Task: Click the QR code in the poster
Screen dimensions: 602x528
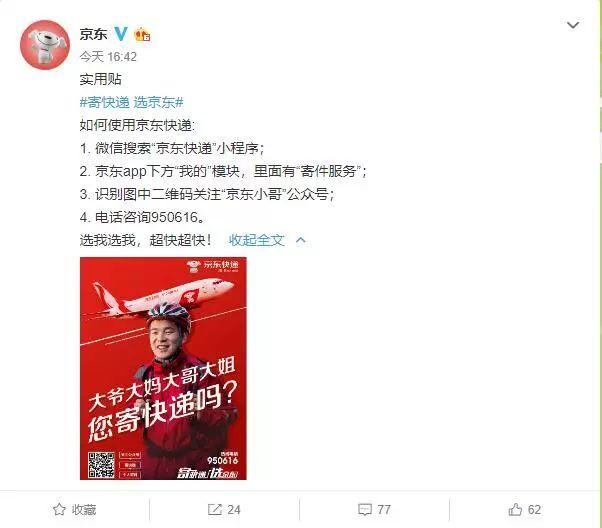Action: (101, 465)
